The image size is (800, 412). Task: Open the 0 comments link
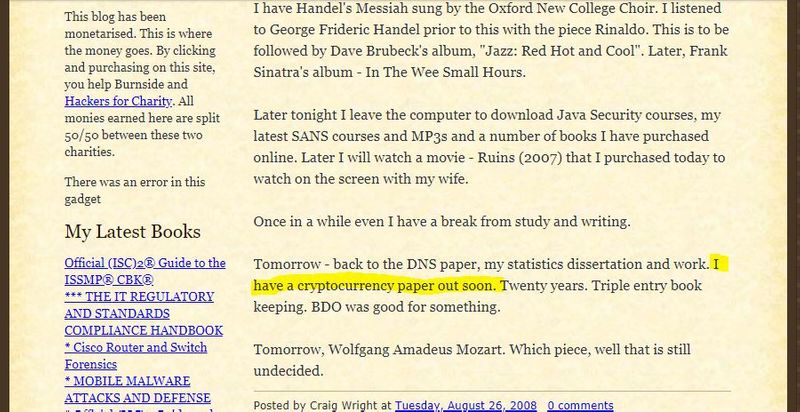coord(579,405)
